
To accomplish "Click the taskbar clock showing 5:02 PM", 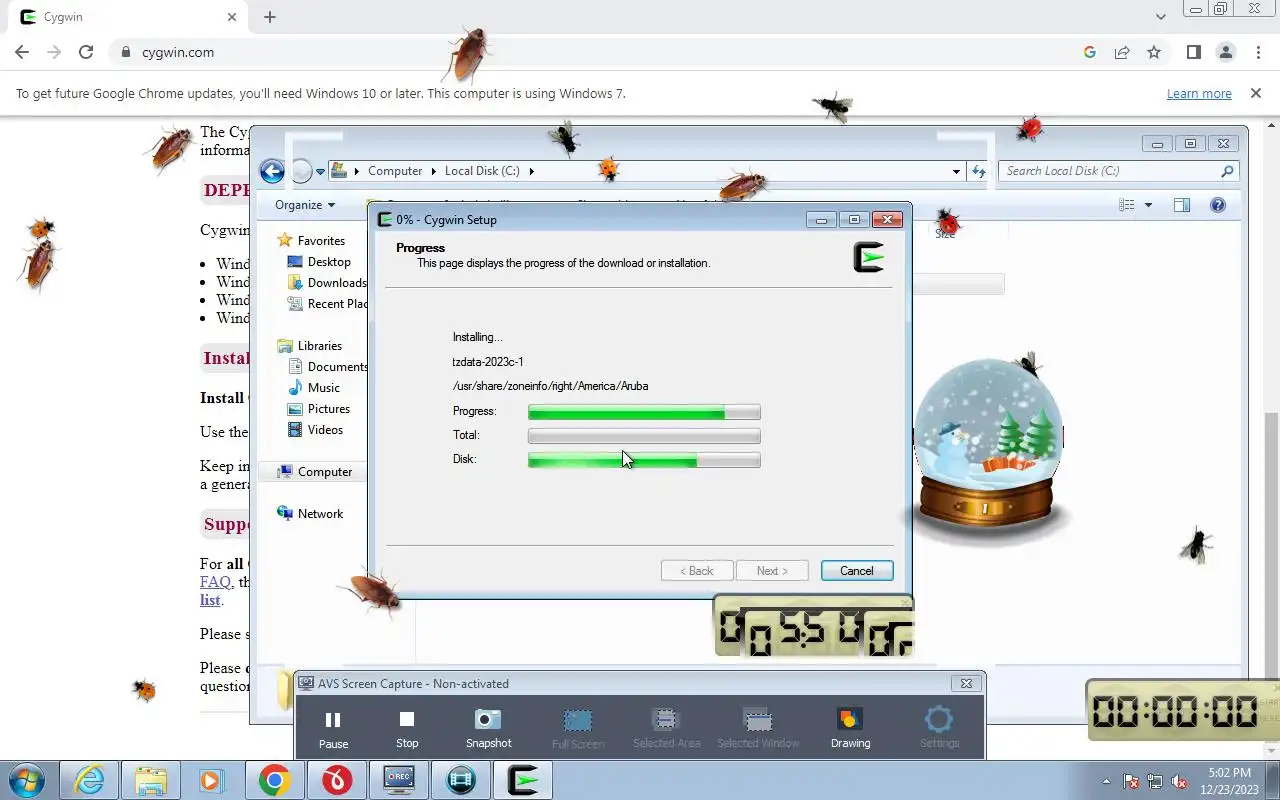I will [x=1229, y=780].
